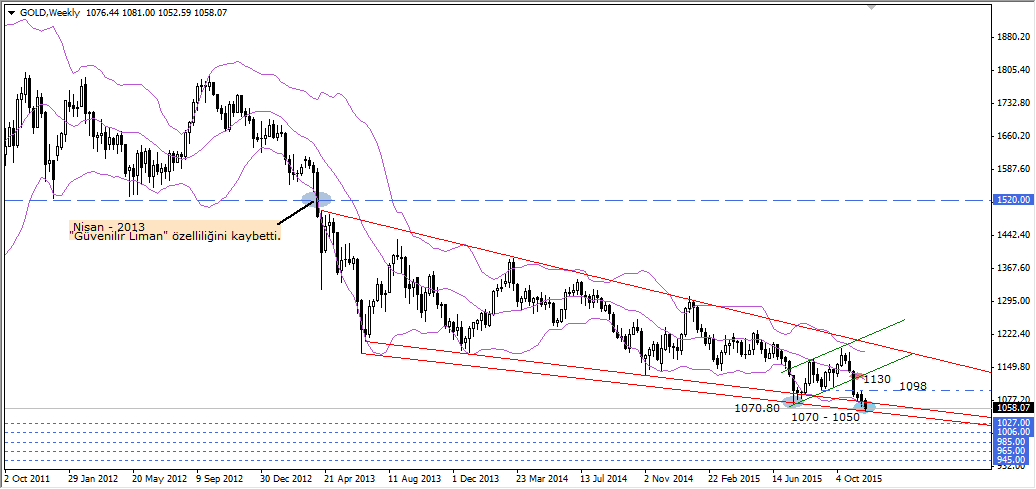The width and height of the screenshot is (1036, 489).
Task: Click the 1880.20 value on the price scale
Action: click(x=1013, y=37)
